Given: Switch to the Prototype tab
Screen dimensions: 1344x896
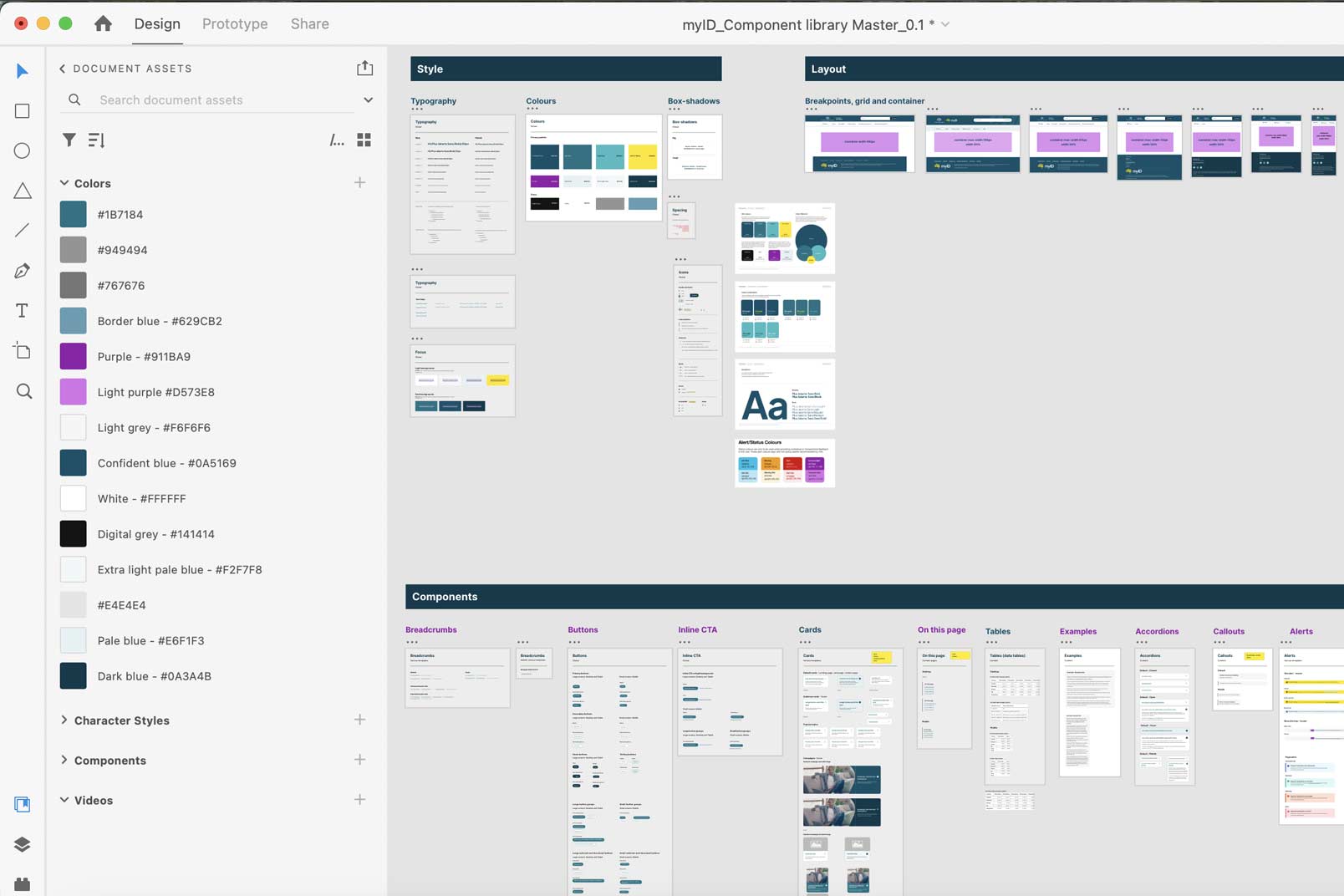Looking at the screenshot, I should tap(234, 23).
